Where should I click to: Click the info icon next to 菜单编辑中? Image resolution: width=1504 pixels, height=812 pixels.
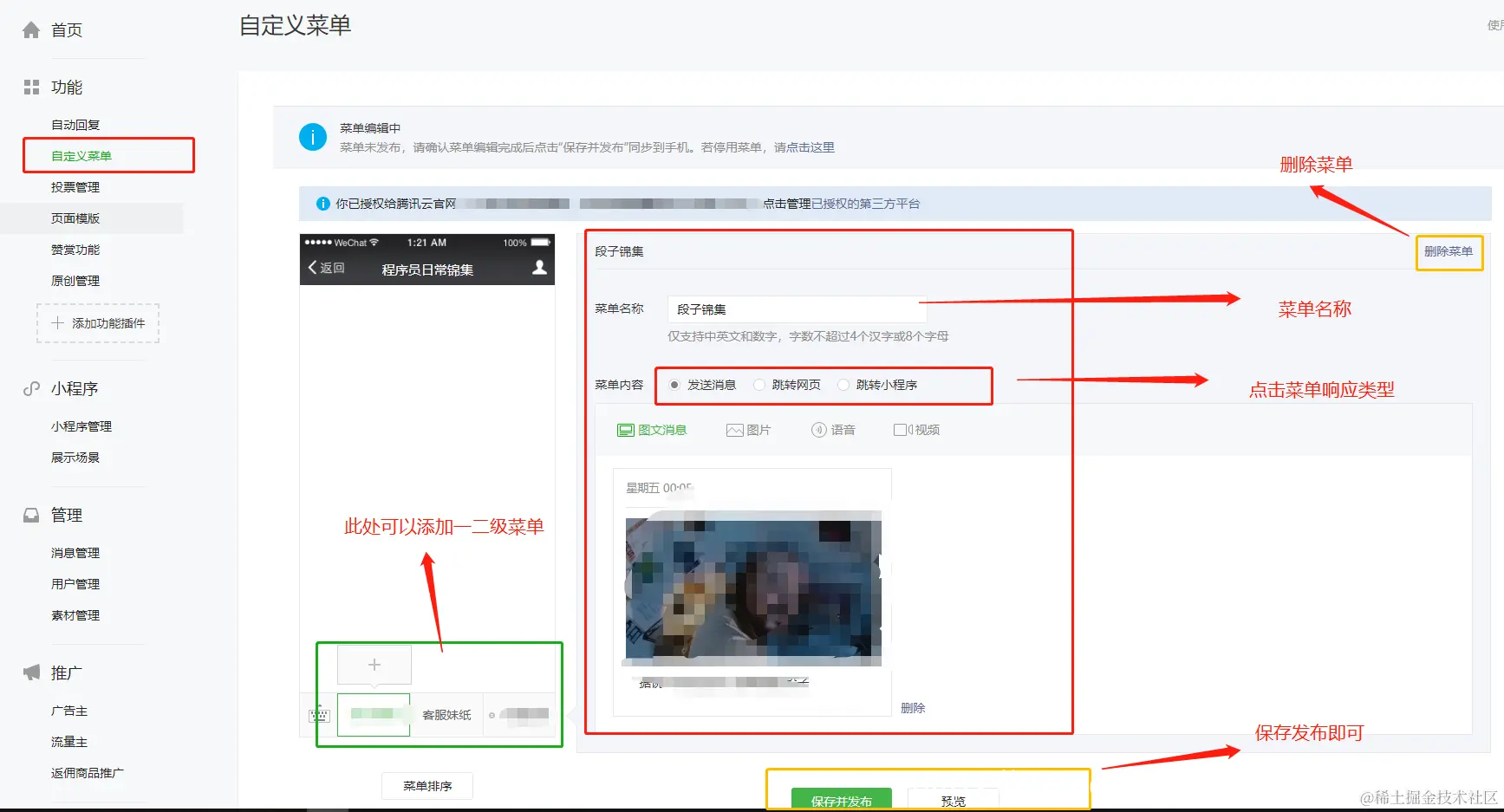click(313, 137)
